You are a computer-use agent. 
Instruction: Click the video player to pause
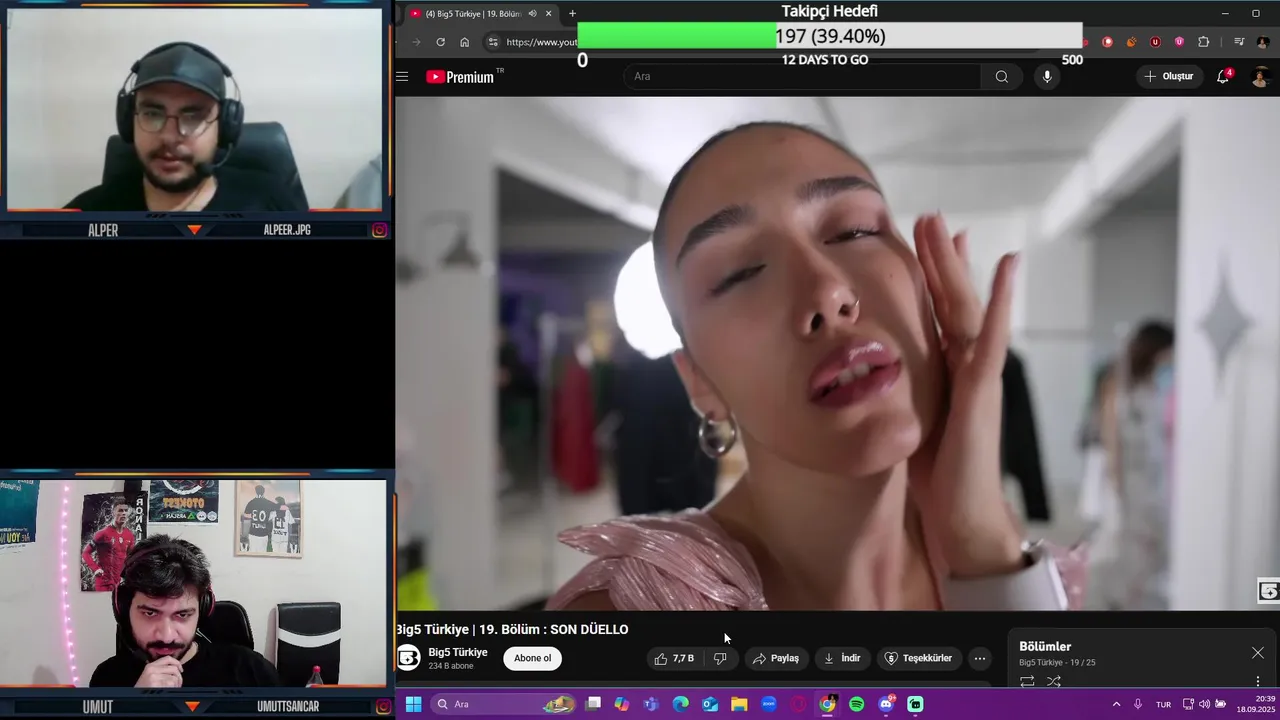(x=837, y=353)
